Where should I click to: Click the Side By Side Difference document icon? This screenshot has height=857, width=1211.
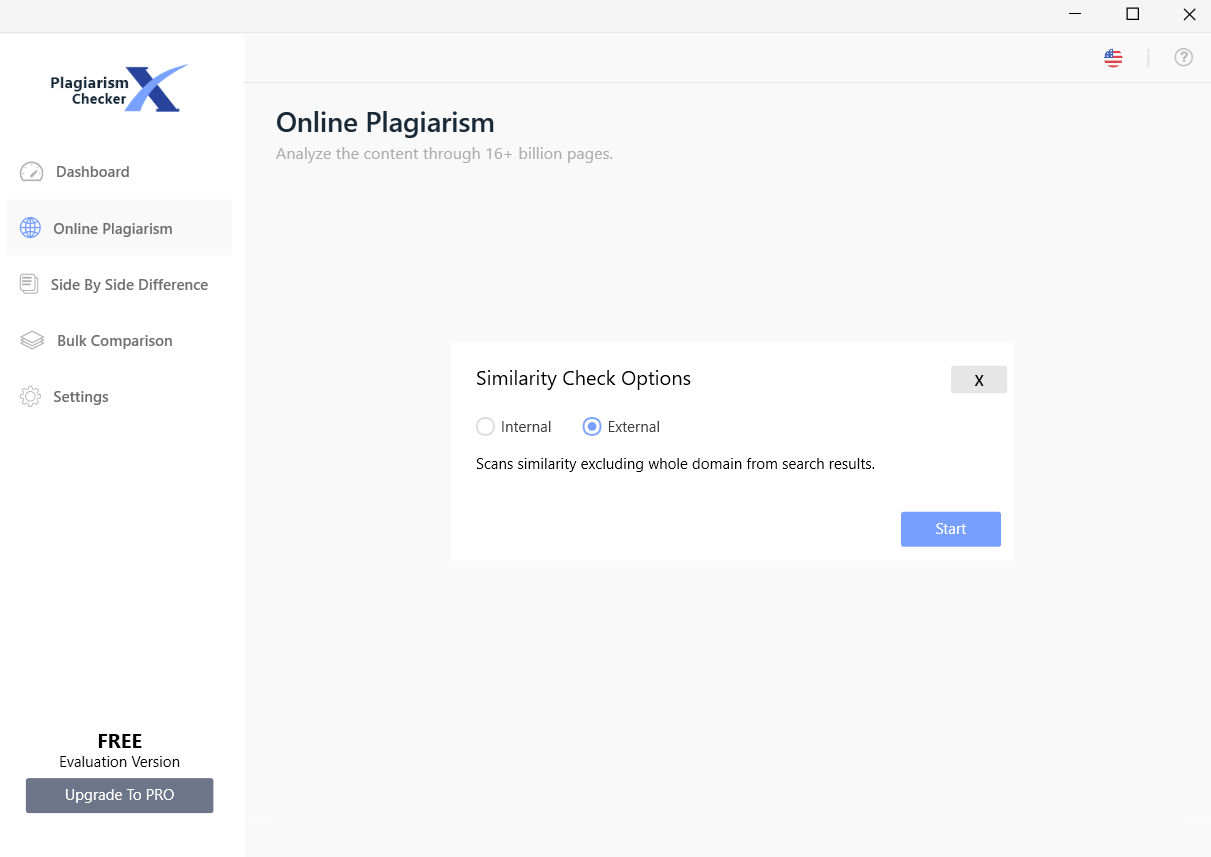pyautogui.click(x=29, y=284)
